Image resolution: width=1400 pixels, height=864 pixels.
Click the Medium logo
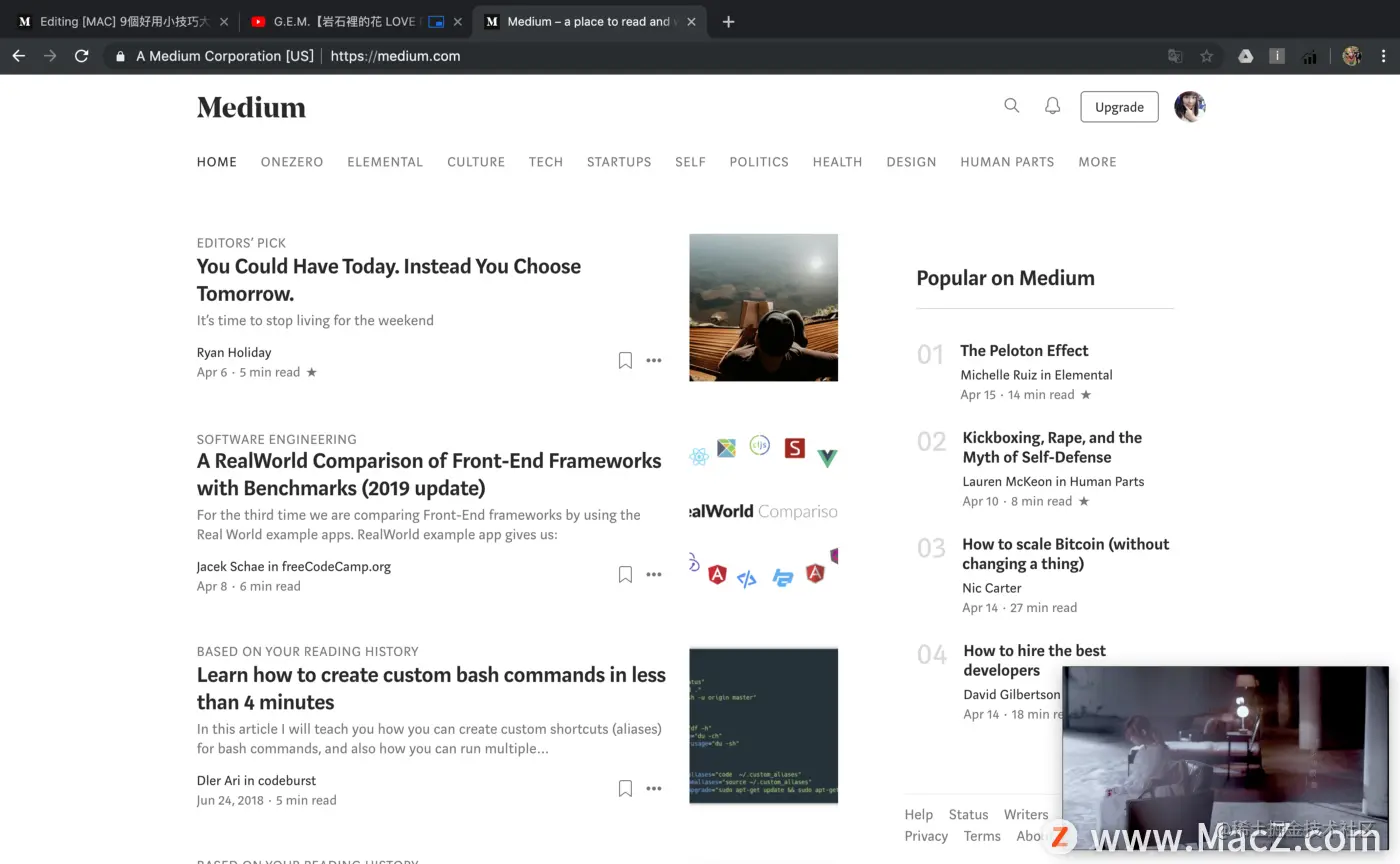251,107
